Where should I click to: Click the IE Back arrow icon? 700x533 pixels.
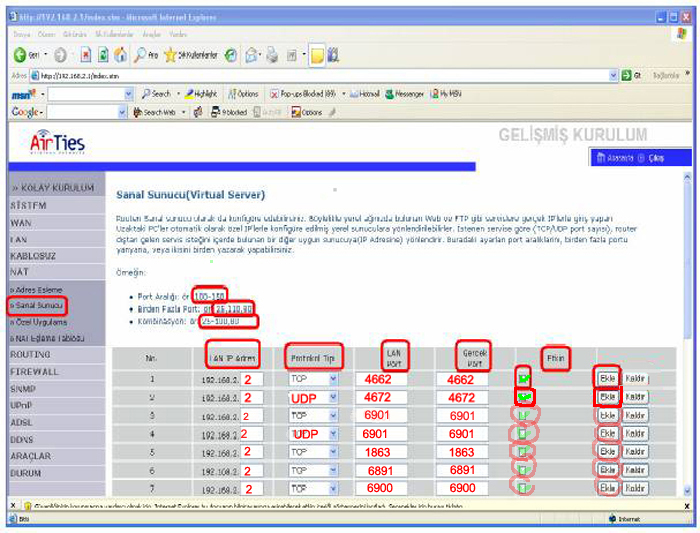click(x=20, y=55)
